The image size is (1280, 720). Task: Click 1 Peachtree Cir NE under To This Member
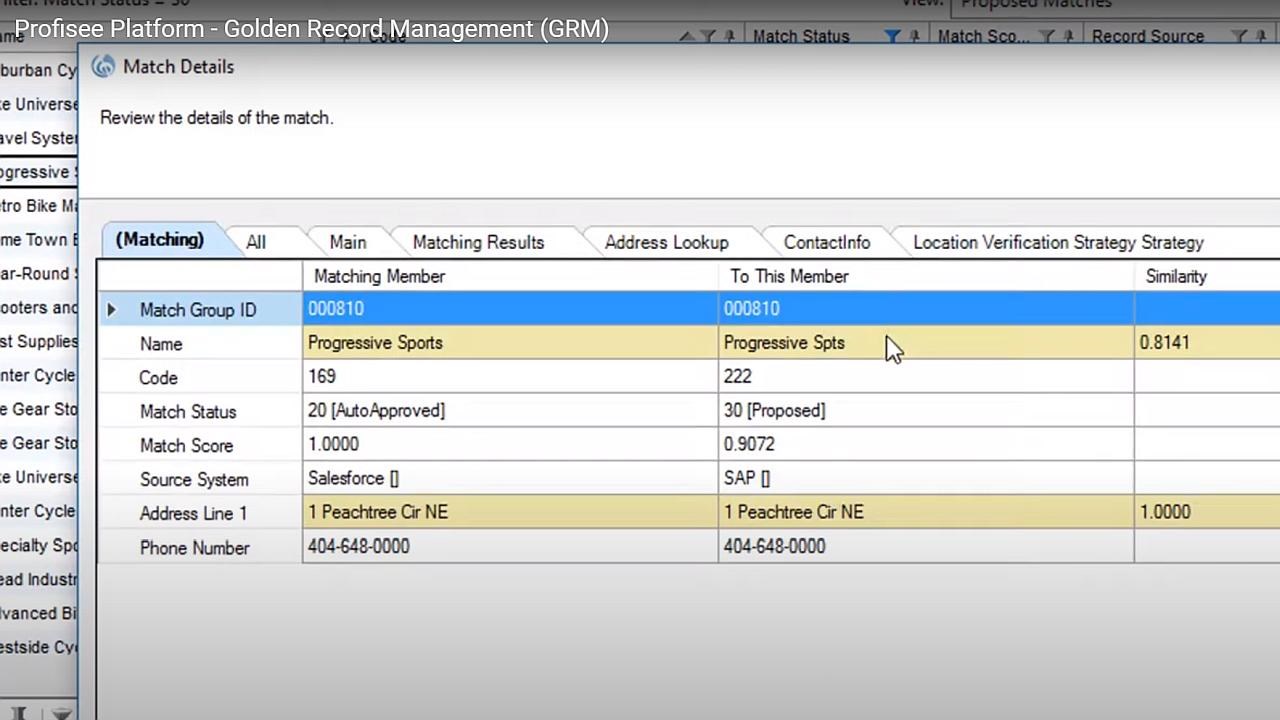click(x=926, y=512)
